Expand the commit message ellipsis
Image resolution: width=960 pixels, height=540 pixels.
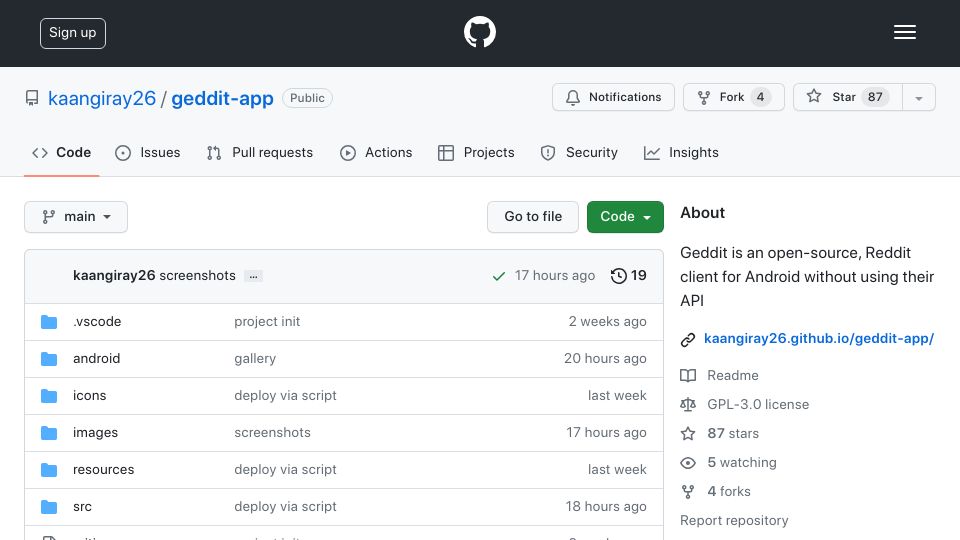coord(253,276)
